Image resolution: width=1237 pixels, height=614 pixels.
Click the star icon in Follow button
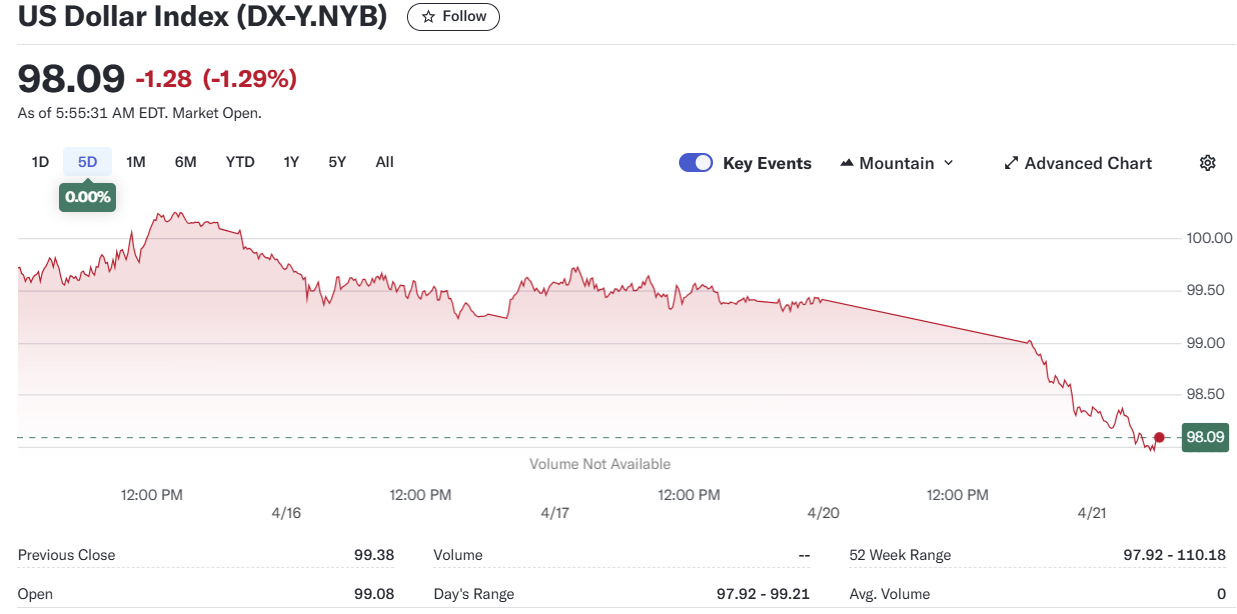[428, 17]
